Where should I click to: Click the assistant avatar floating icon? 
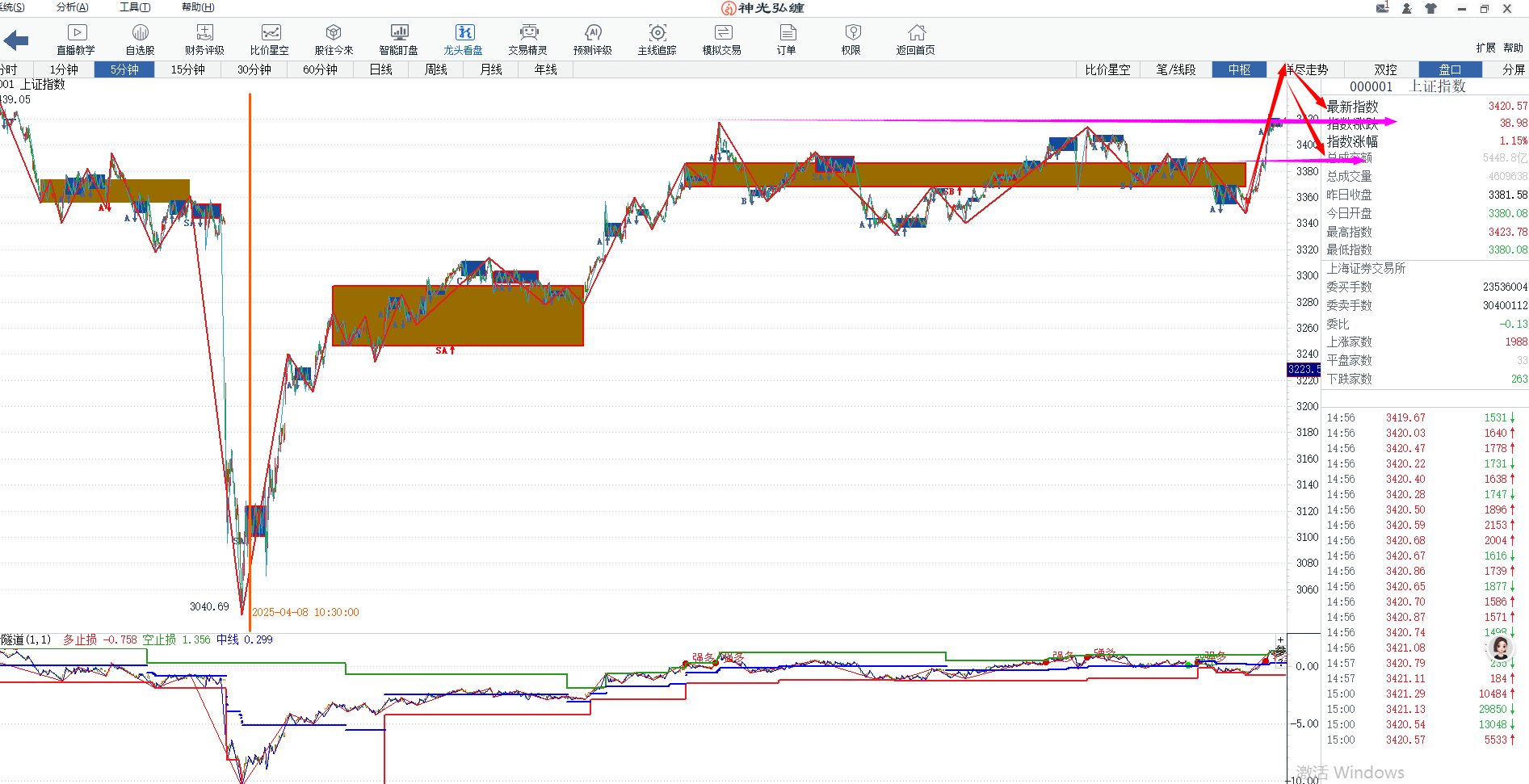pos(1500,648)
